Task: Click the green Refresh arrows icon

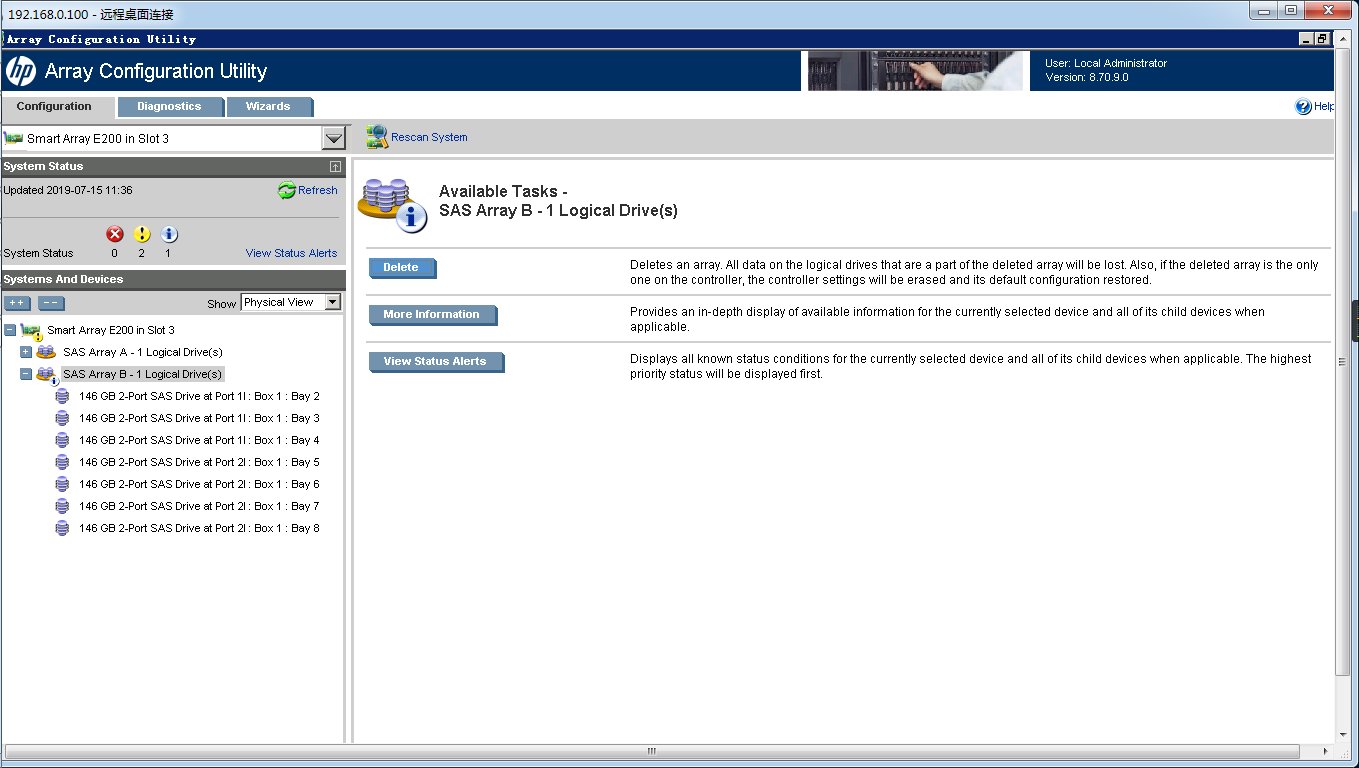Action: 287,190
